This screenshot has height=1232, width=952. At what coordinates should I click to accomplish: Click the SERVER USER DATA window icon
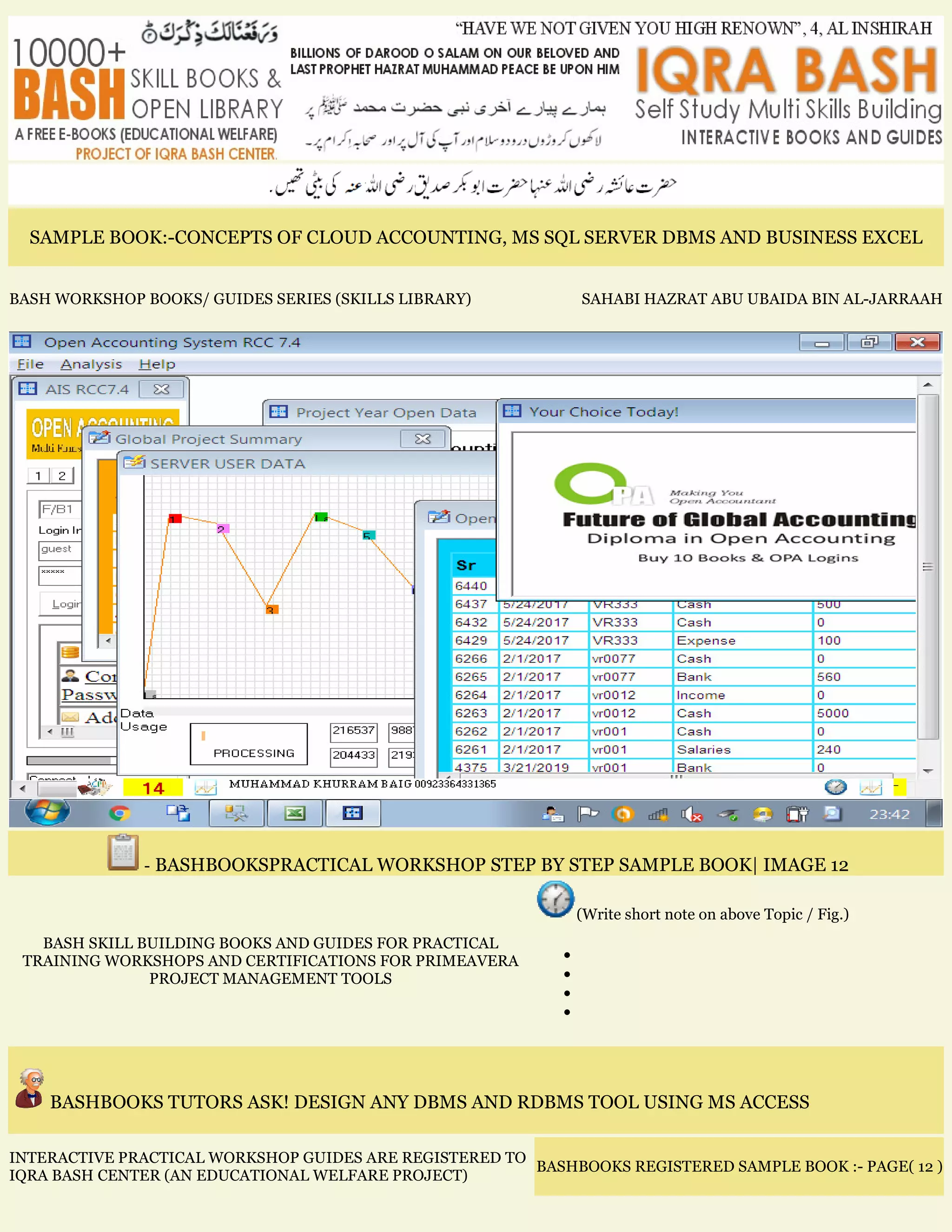134,463
